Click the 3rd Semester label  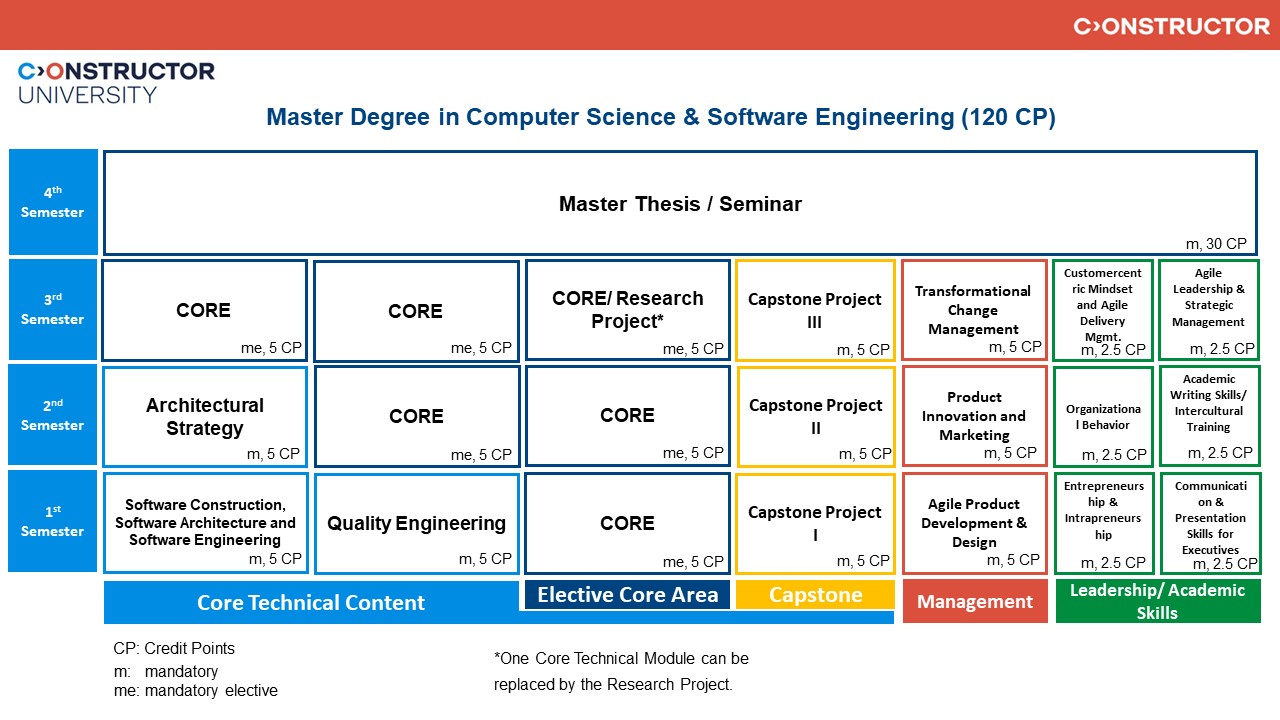53,309
